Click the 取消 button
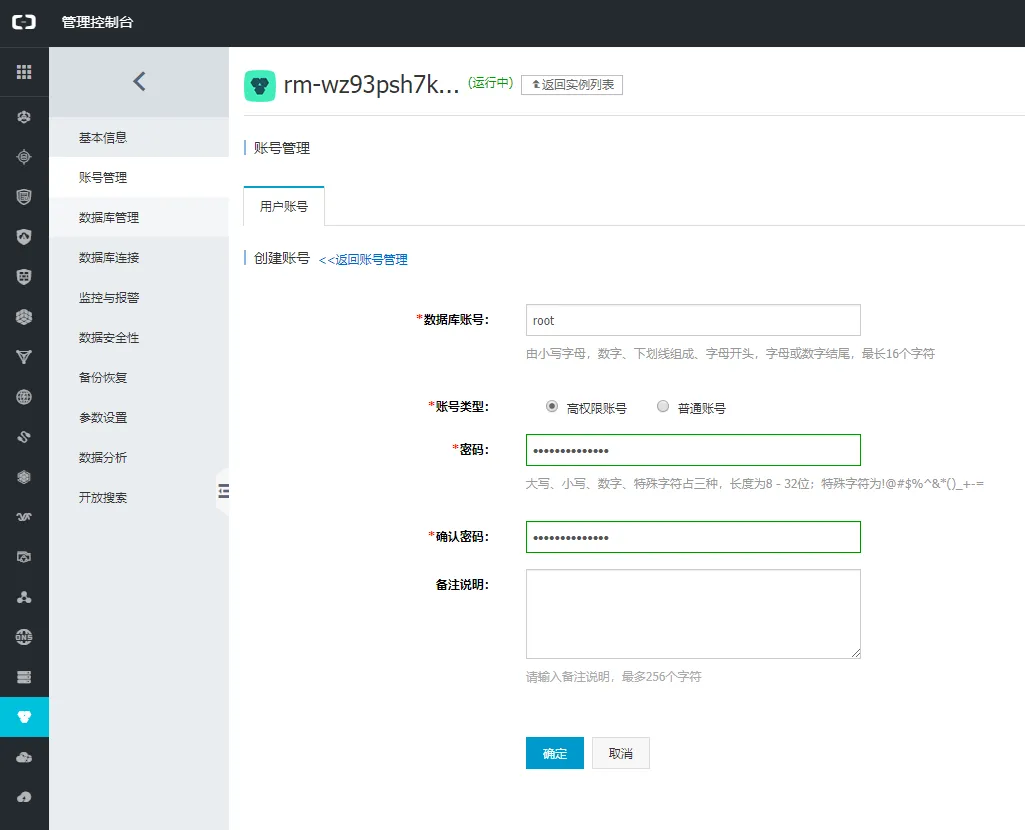The image size is (1025, 830). pos(621,753)
